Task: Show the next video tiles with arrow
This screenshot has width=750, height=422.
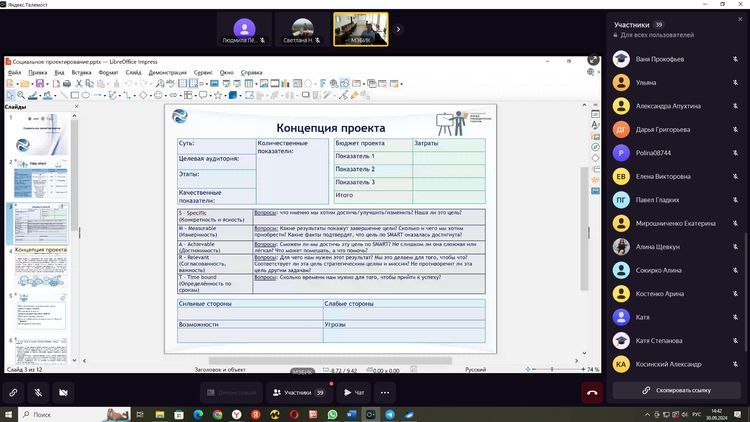Action: [398, 29]
